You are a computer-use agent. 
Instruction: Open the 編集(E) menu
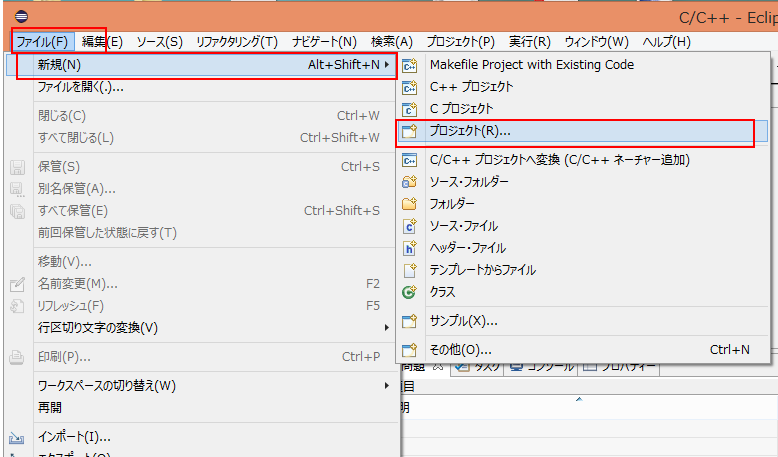[102, 42]
